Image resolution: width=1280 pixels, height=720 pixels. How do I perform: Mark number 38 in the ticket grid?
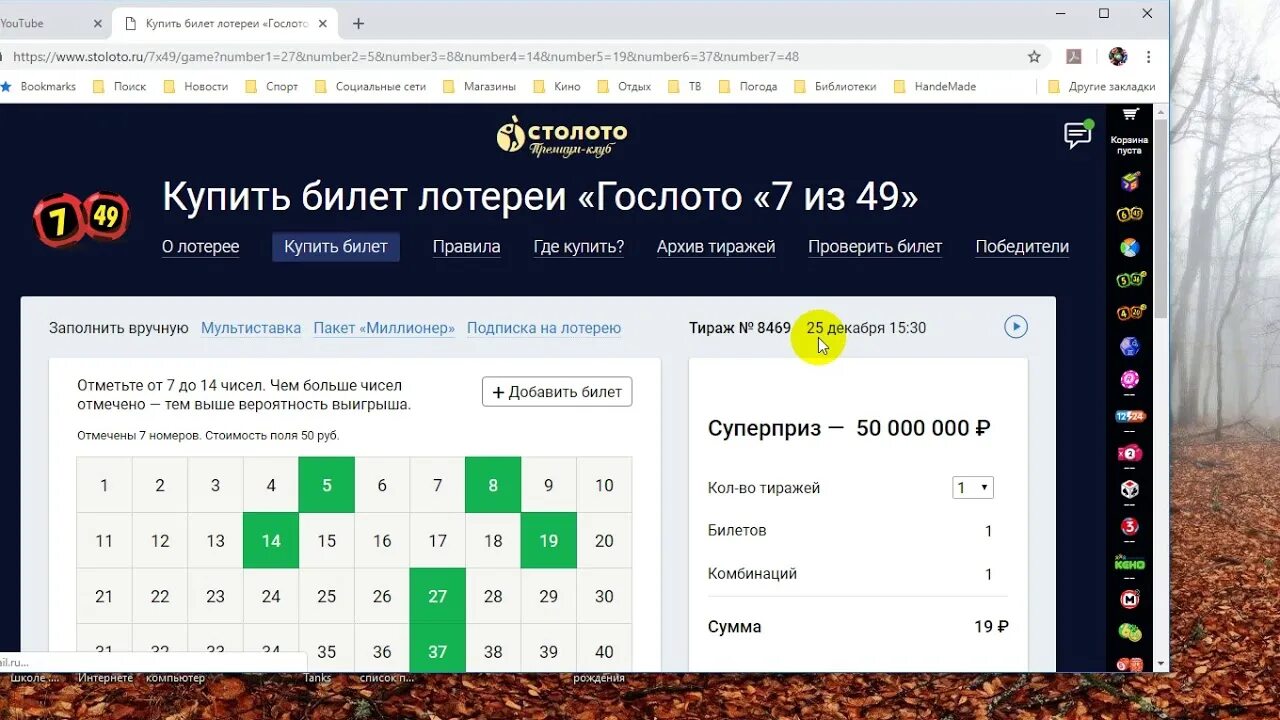pyautogui.click(x=493, y=651)
